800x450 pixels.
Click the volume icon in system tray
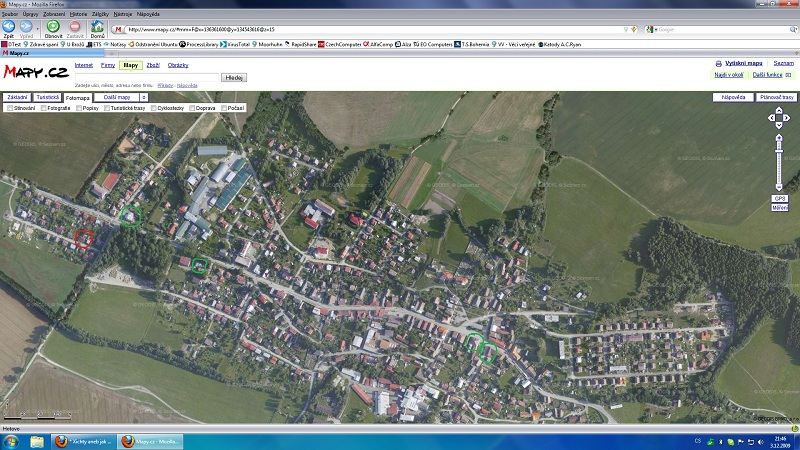[x=761, y=442]
